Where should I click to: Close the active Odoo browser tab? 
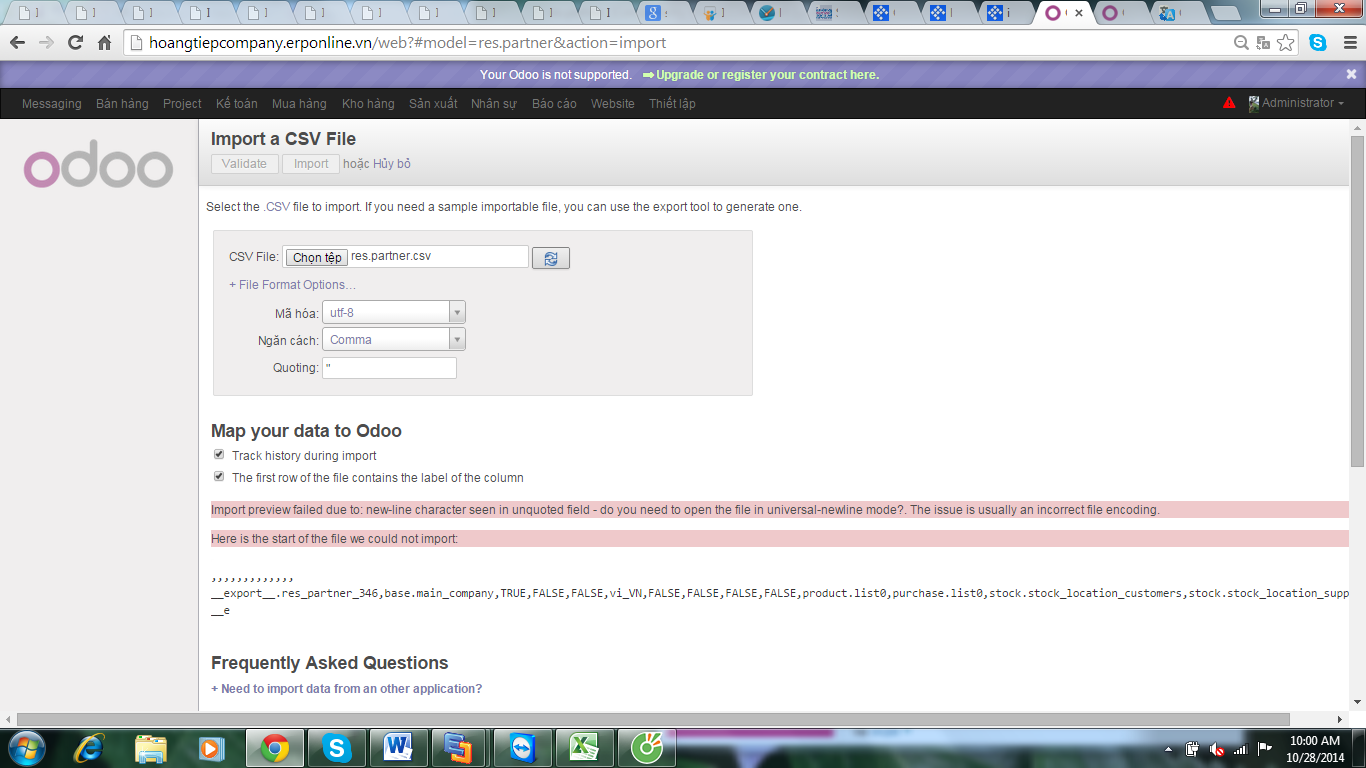tap(1078, 13)
